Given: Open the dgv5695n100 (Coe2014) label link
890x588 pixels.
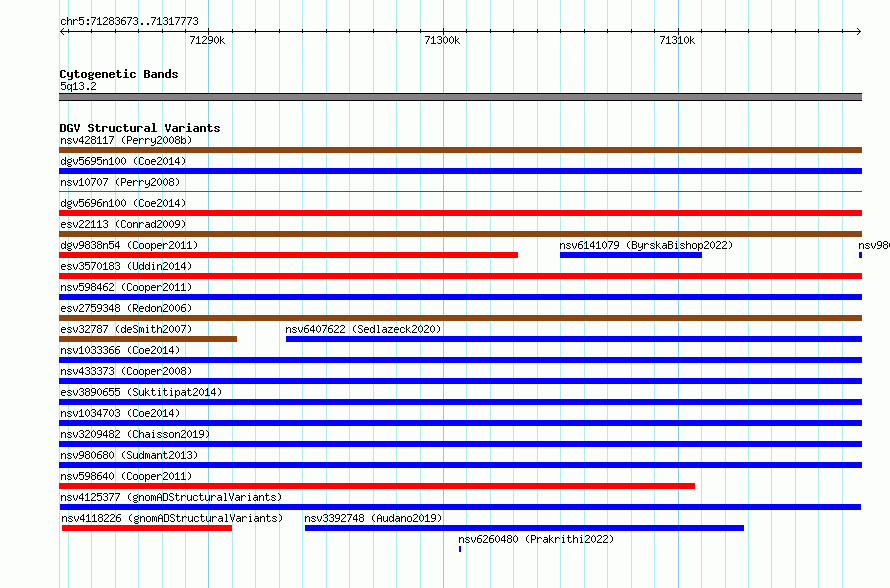Looking at the screenshot, I should (x=123, y=161).
